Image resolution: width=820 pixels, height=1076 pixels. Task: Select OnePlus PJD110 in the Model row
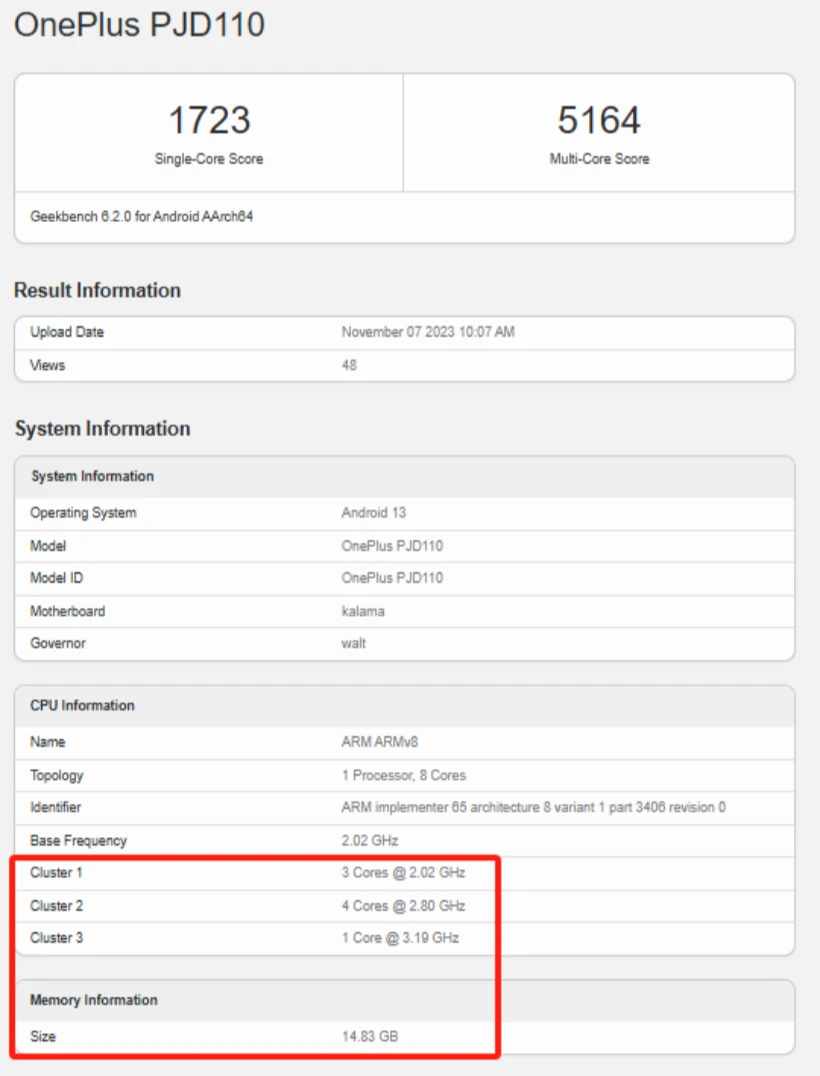(x=393, y=546)
